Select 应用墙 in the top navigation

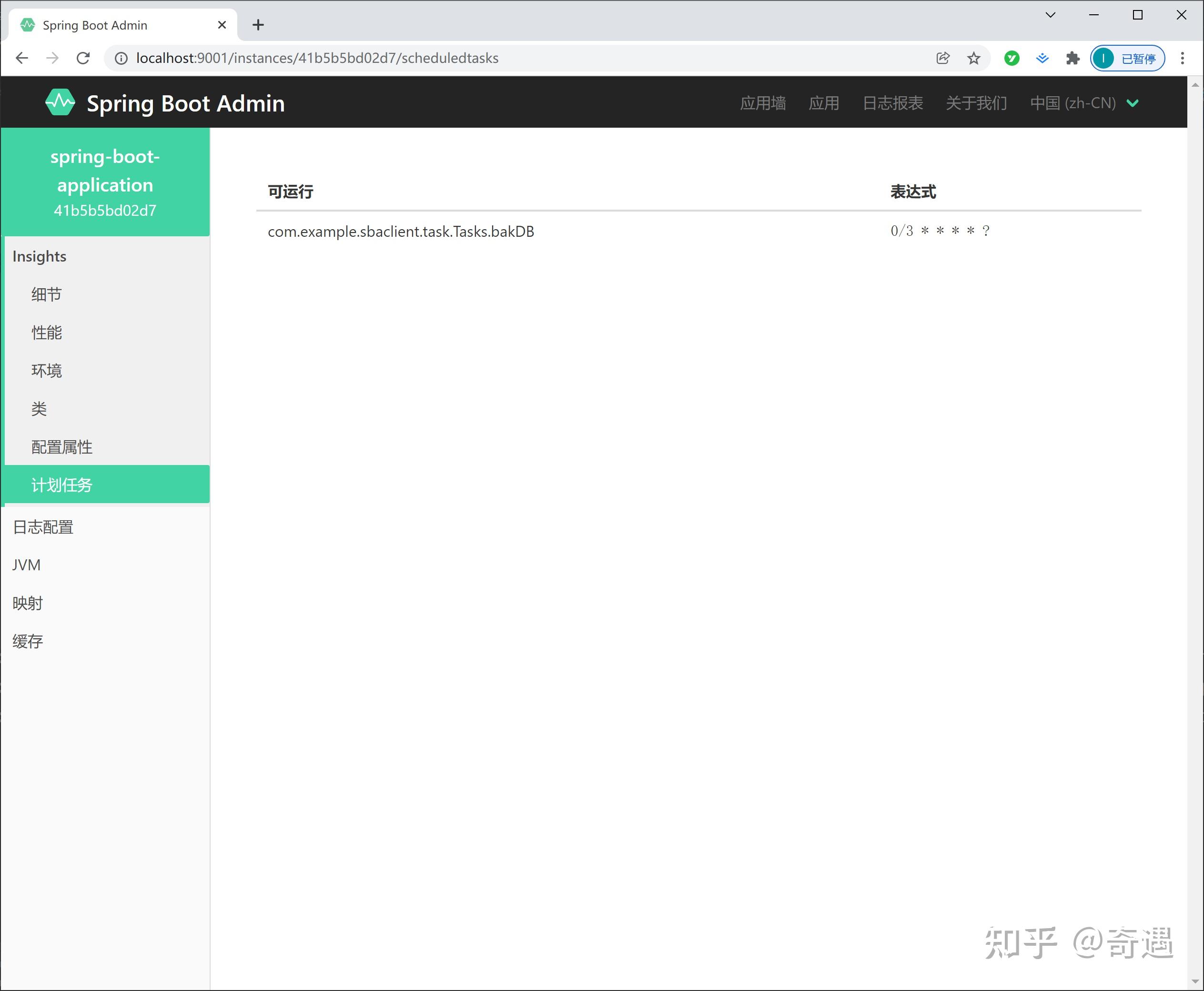pyautogui.click(x=763, y=103)
